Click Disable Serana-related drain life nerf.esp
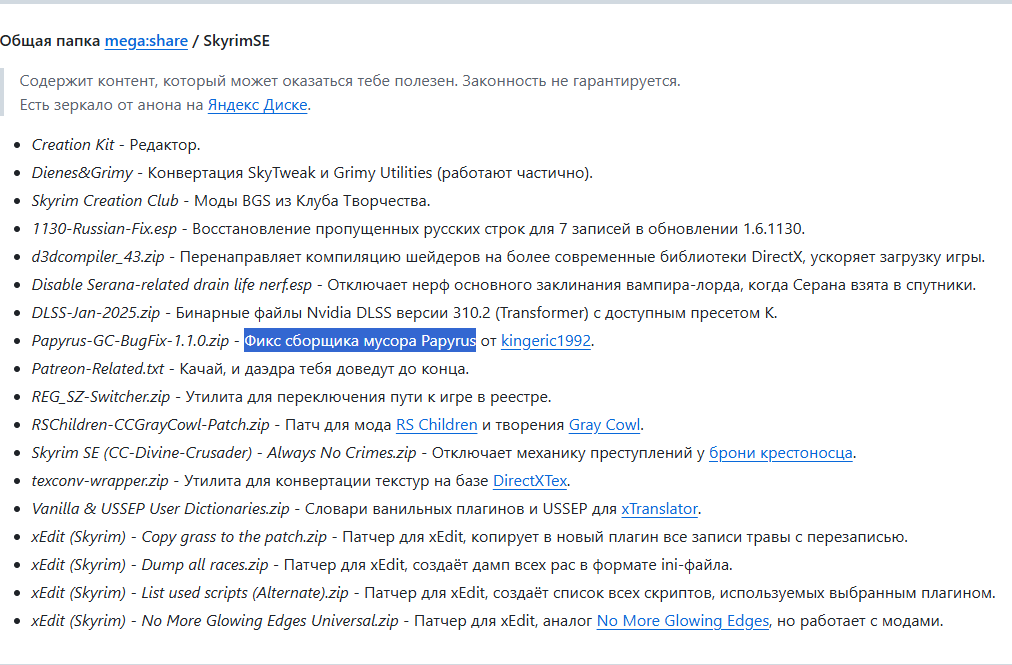Screen dimensions: 1012x665 (x=172, y=285)
